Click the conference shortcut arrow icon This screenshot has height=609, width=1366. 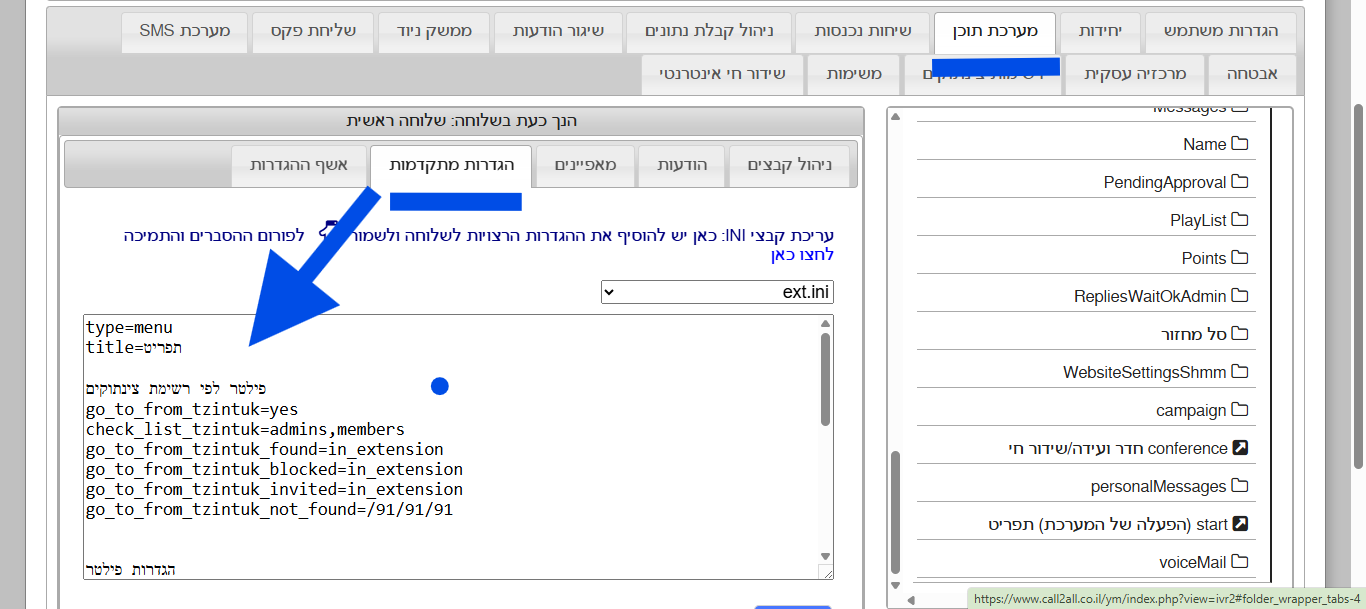(1240, 447)
